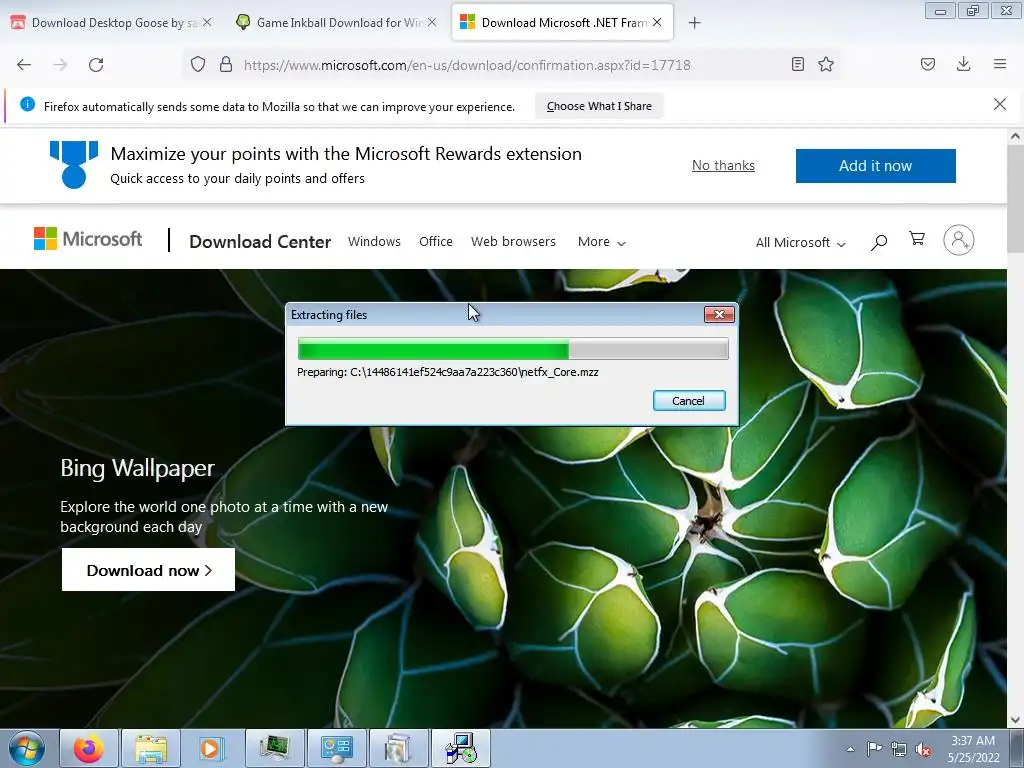Close the Extracting files dialog

[719, 314]
